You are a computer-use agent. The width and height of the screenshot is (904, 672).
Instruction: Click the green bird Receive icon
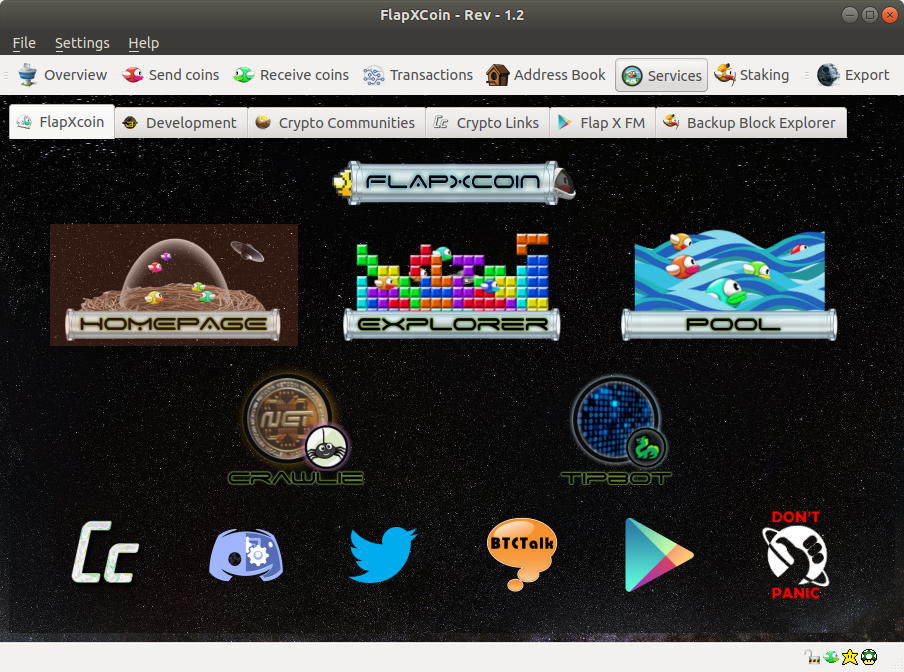(244, 75)
